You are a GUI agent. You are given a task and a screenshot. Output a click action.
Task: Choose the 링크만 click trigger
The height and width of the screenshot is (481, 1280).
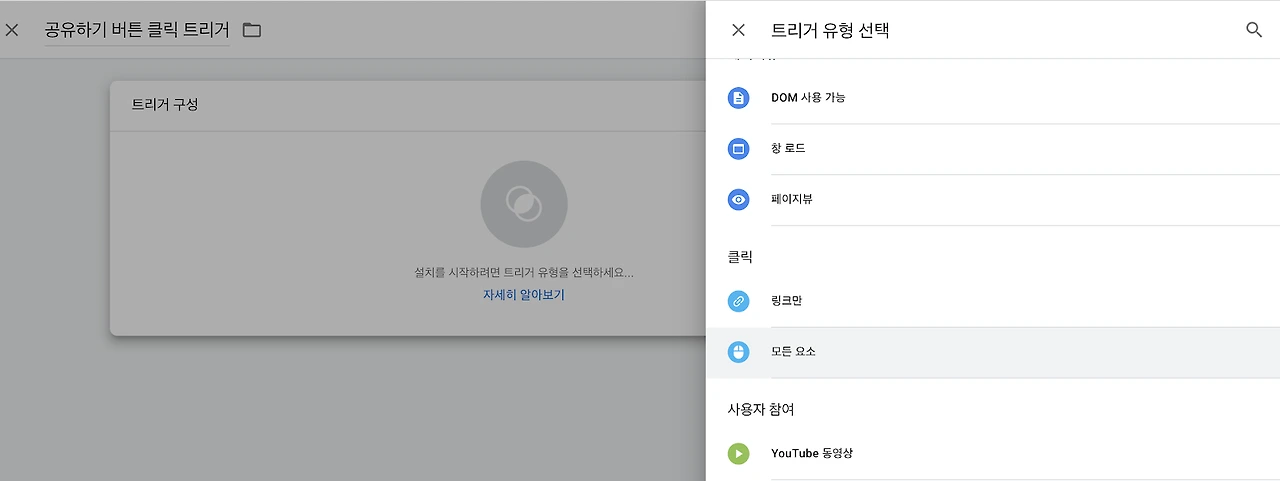pos(993,301)
